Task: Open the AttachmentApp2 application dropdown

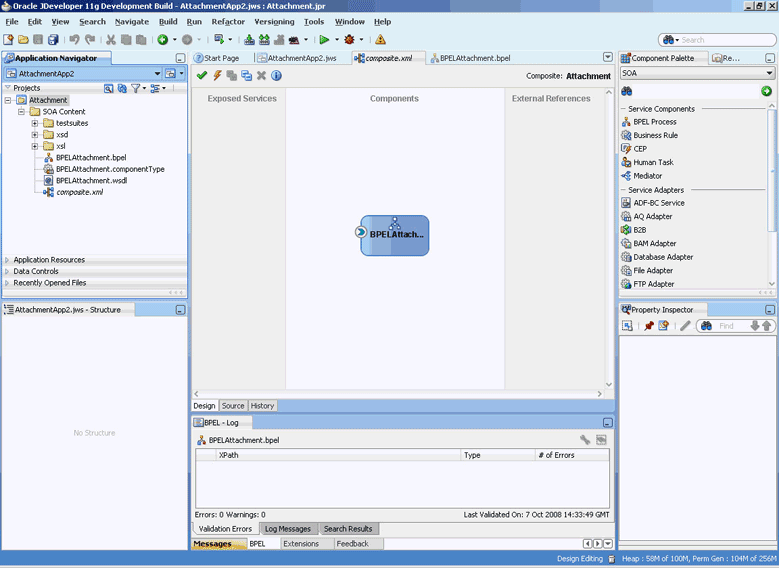Action: pyautogui.click(x=156, y=74)
